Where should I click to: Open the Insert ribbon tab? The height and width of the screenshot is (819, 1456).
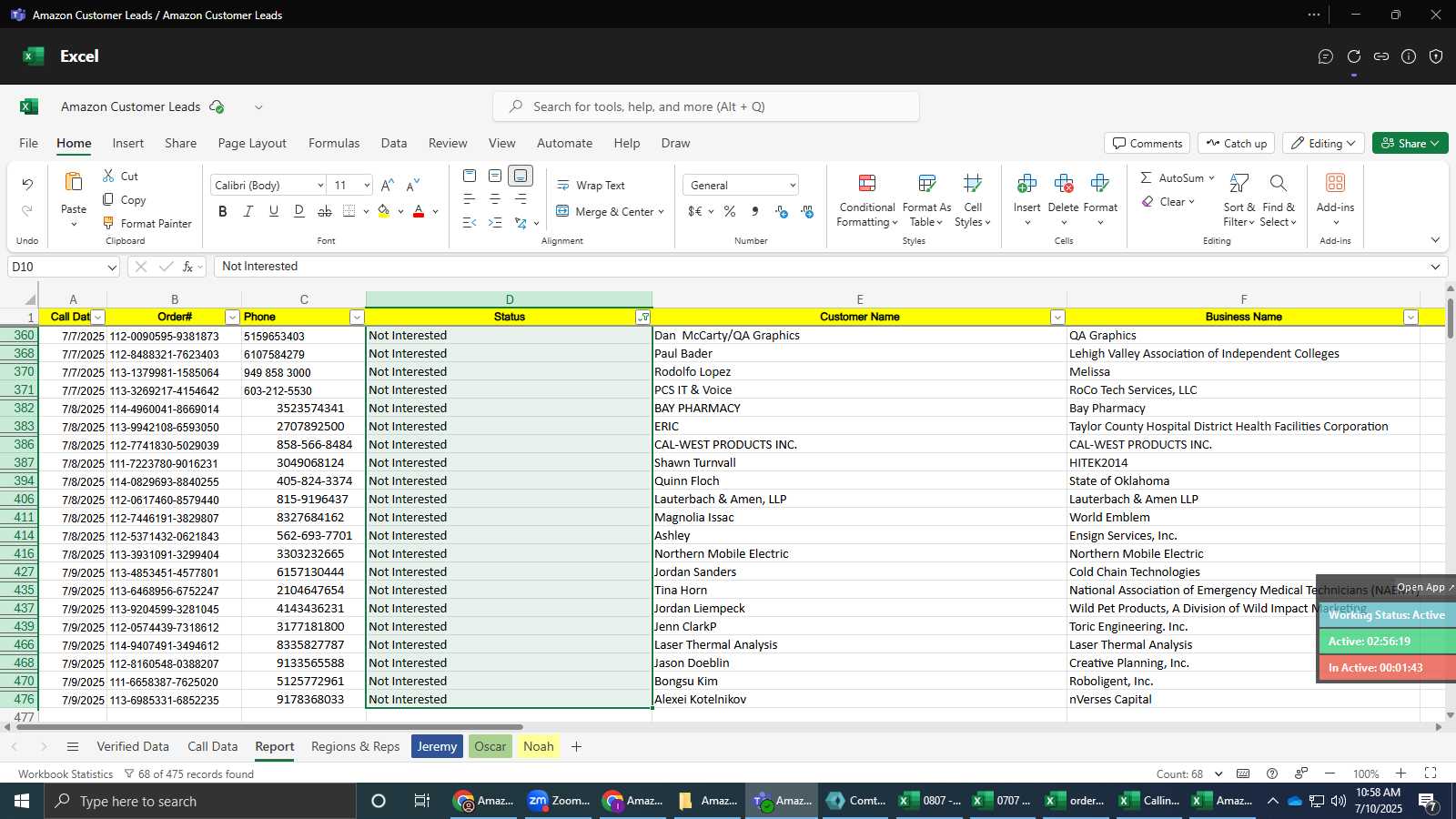point(128,143)
